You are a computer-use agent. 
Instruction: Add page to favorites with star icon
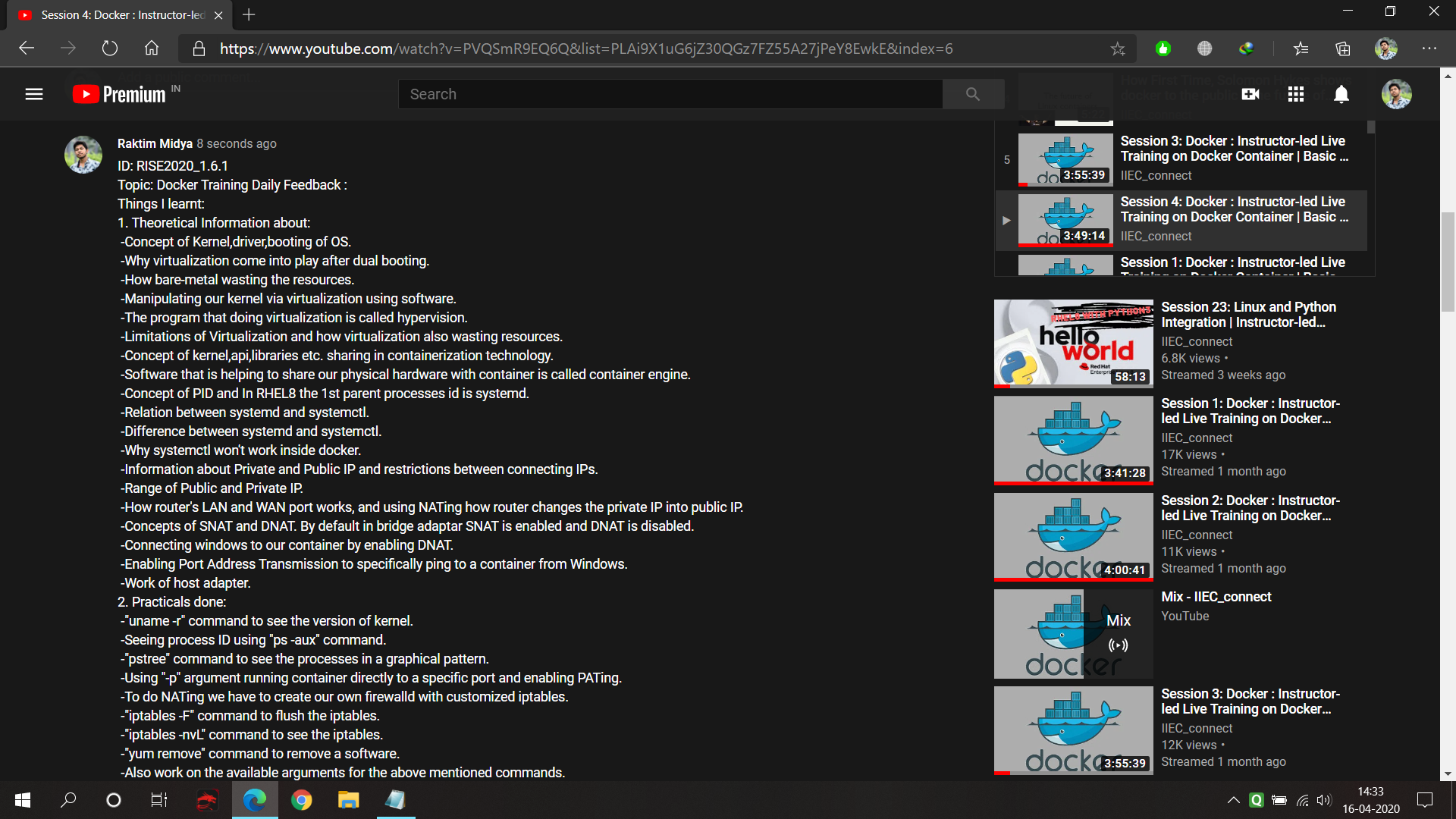[x=1118, y=49]
